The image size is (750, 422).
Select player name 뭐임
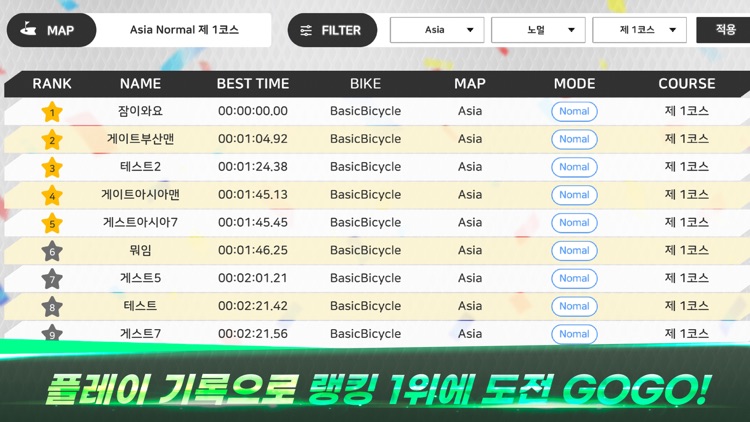click(x=140, y=250)
